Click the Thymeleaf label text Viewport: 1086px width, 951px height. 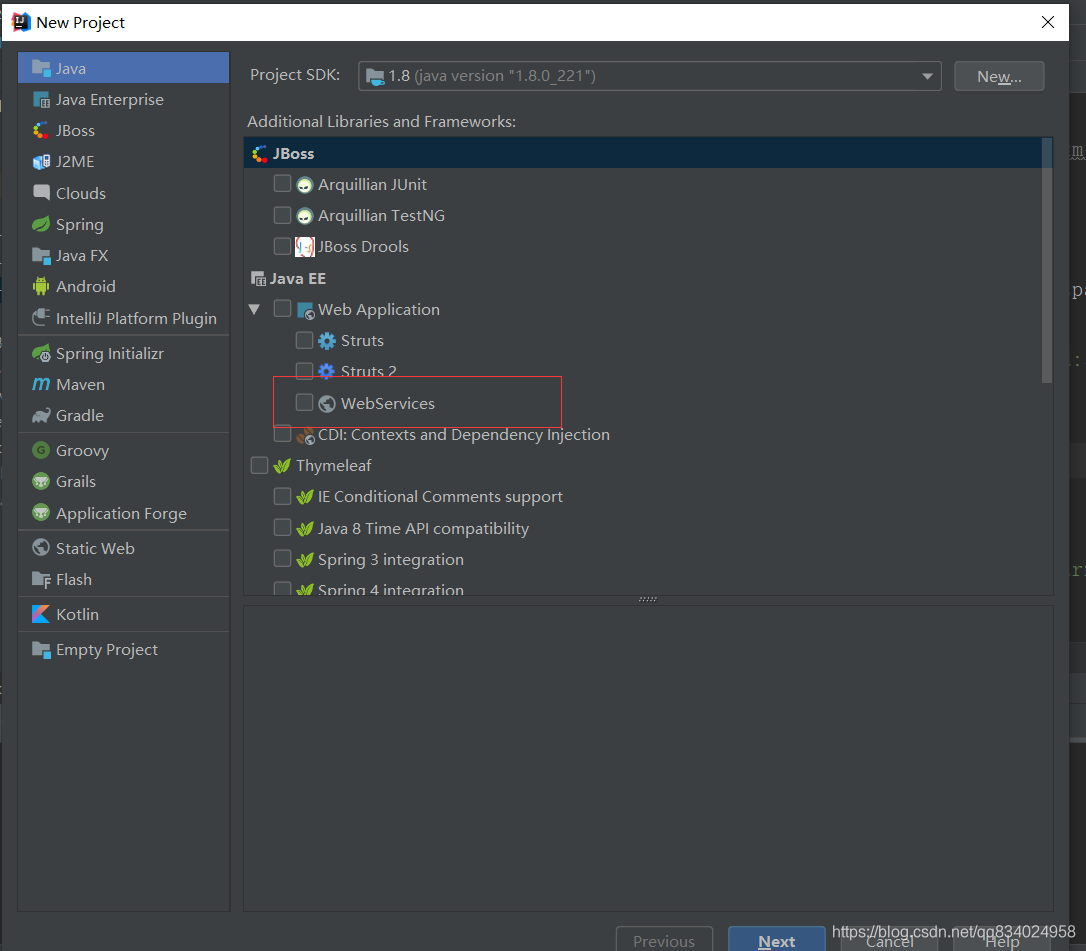tap(333, 465)
